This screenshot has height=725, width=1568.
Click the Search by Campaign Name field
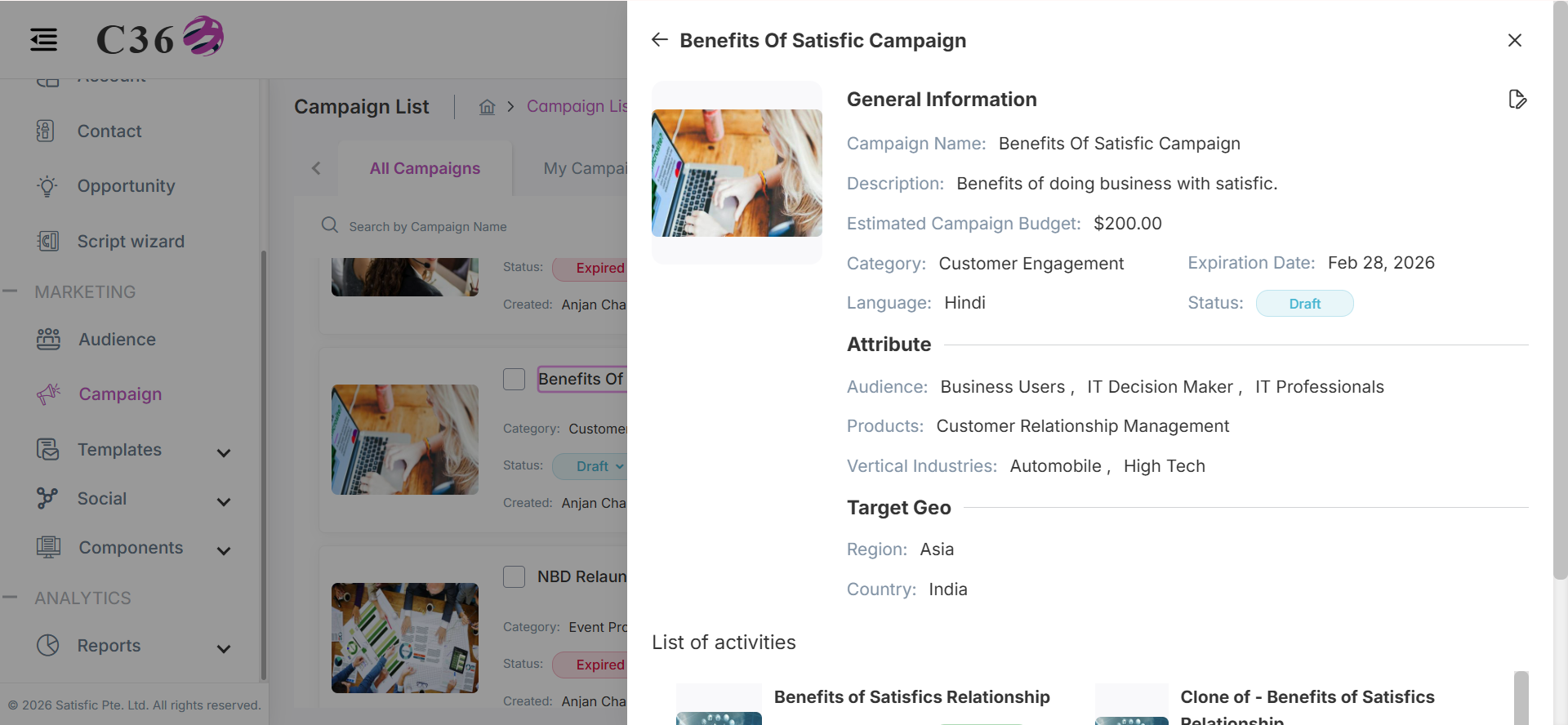pyautogui.click(x=474, y=226)
